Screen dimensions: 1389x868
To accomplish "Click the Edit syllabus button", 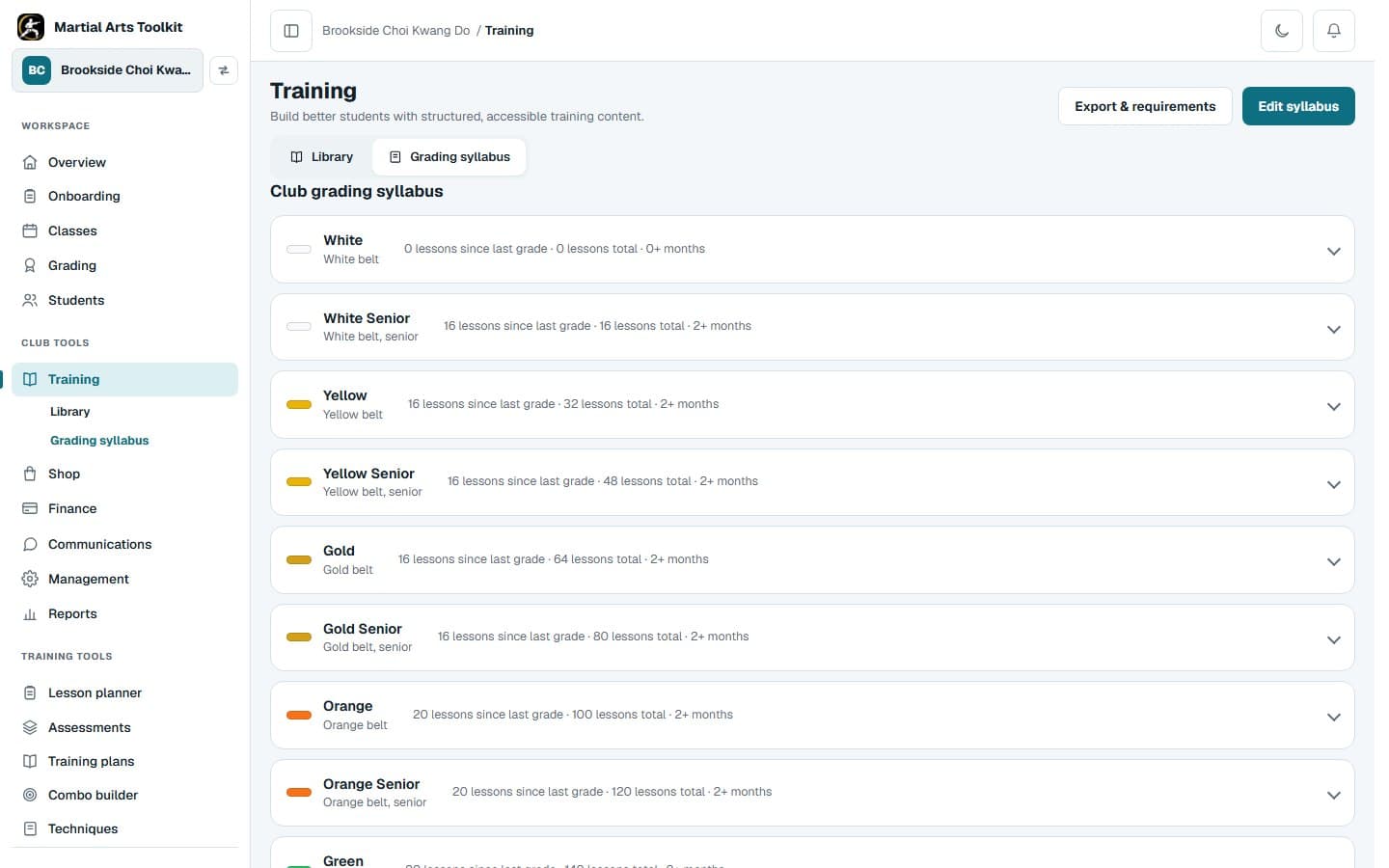I will (x=1298, y=106).
